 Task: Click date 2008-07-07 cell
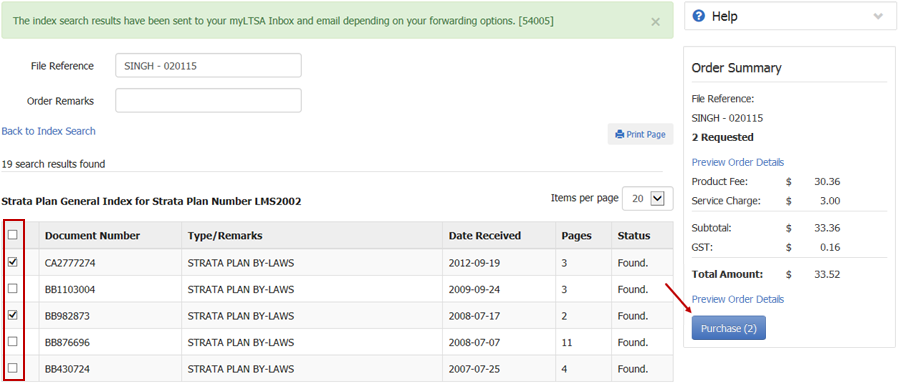pyautogui.click(x=474, y=343)
